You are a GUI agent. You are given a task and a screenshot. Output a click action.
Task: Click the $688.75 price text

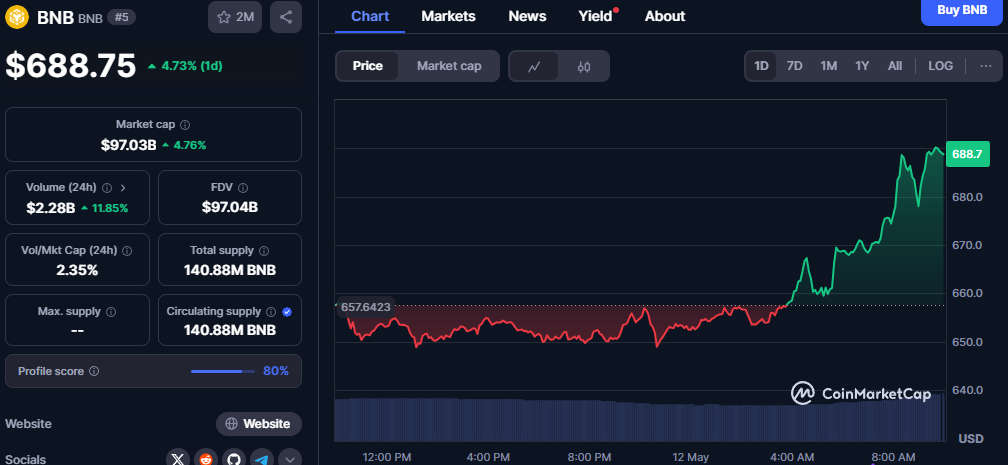click(x=71, y=66)
